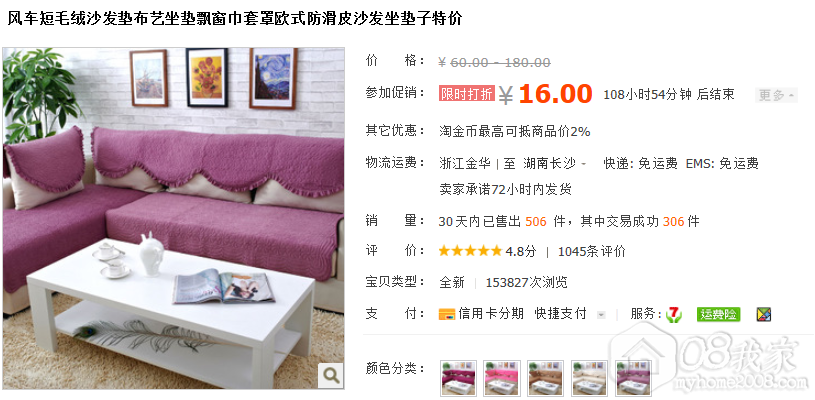Select the pink sofa color swatch
This screenshot has width=815, height=400.
coord(502,378)
